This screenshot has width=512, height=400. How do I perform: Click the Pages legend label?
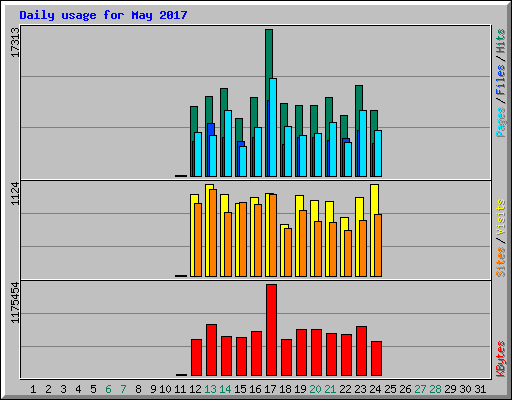click(501, 122)
